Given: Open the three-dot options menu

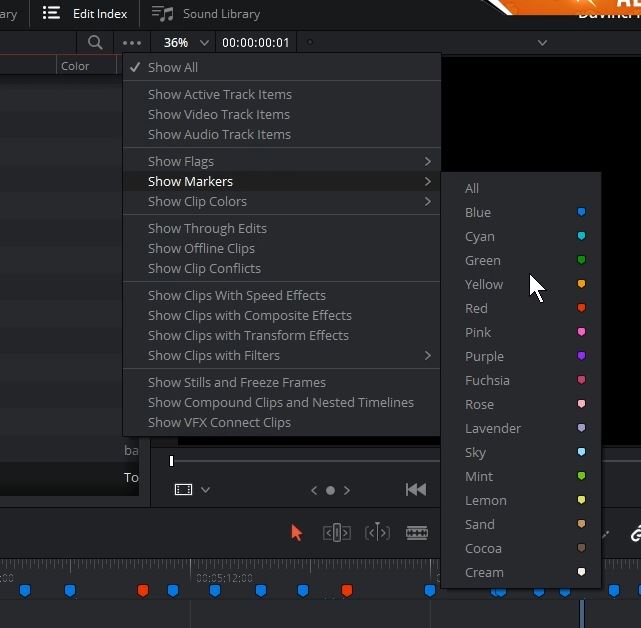Looking at the screenshot, I should click(x=132, y=43).
